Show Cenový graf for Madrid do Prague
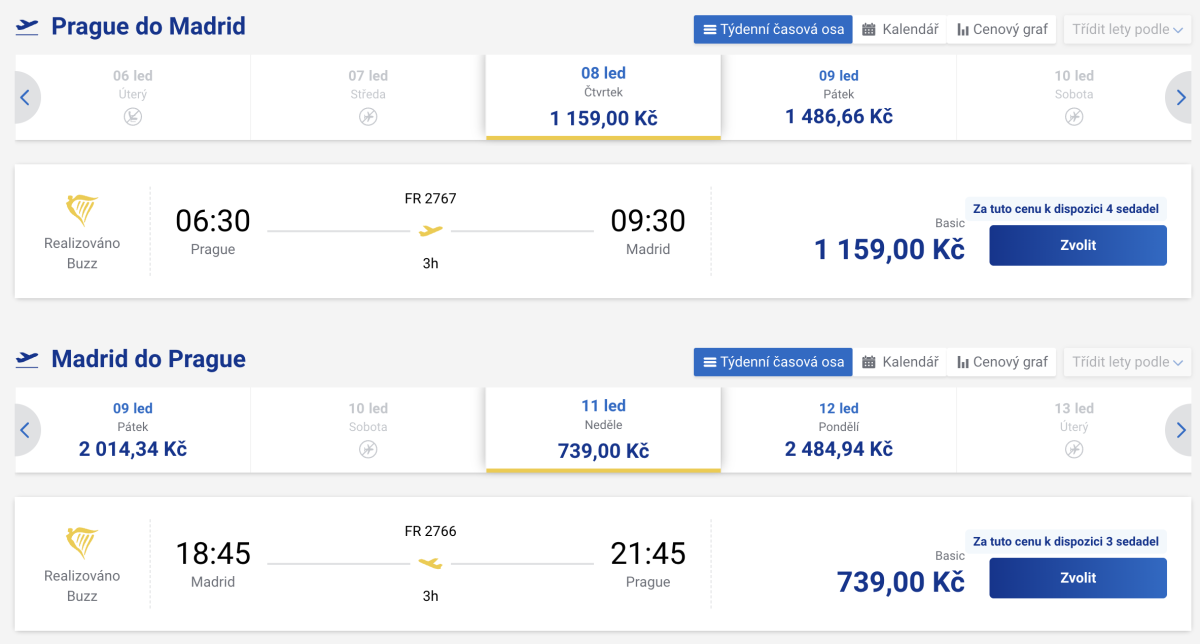This screenshot has width=1200, height=644. (x=1002, y=362)
